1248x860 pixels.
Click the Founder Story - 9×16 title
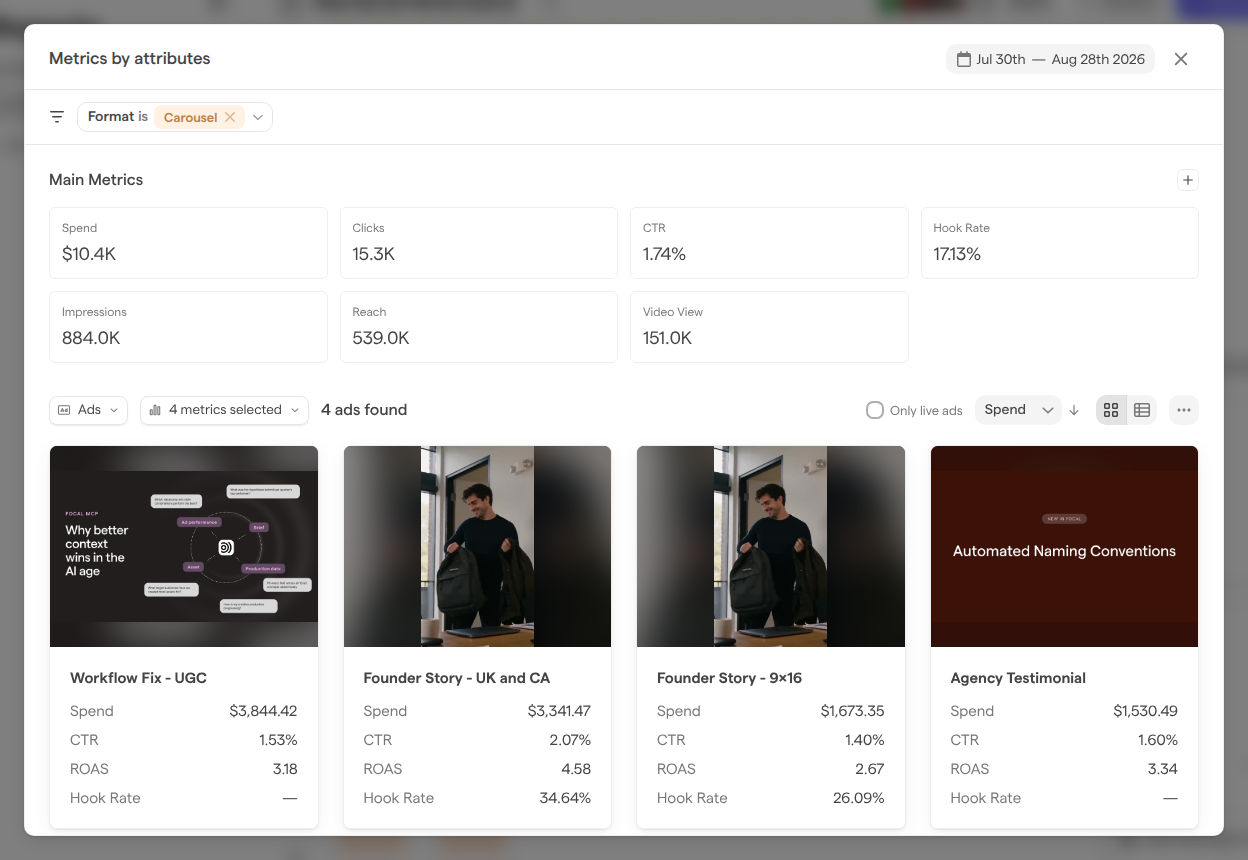pyautogui.click(x=729, y=678)
